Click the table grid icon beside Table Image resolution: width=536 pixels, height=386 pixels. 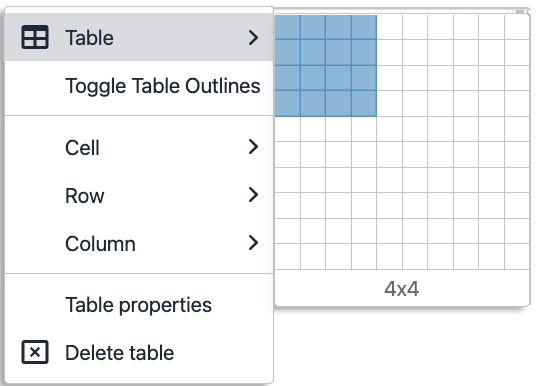pos(35,37)
